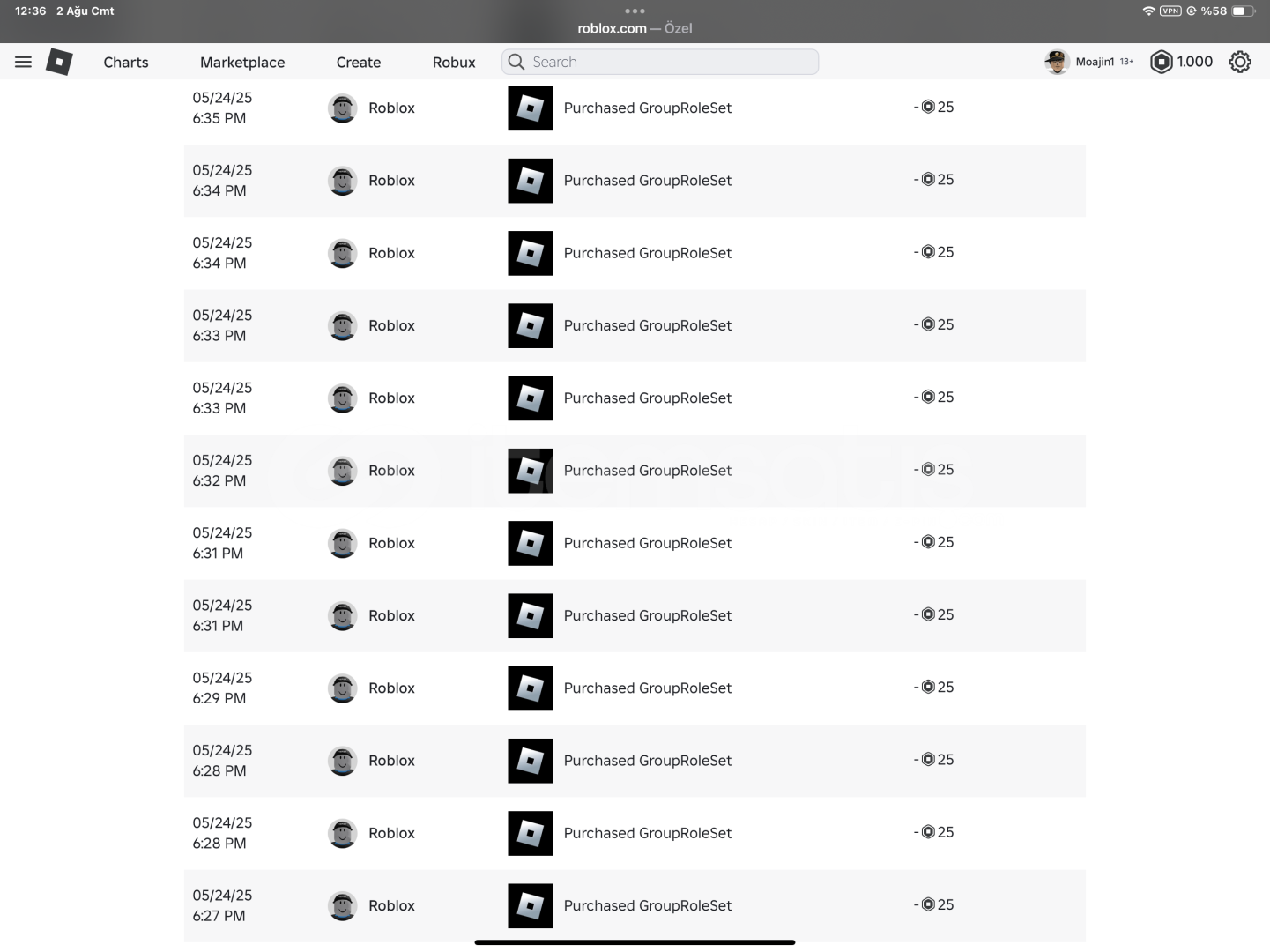
Task: Open Purchased GroupRoleSet link at 6:29 PM
Action: point(648,688)
